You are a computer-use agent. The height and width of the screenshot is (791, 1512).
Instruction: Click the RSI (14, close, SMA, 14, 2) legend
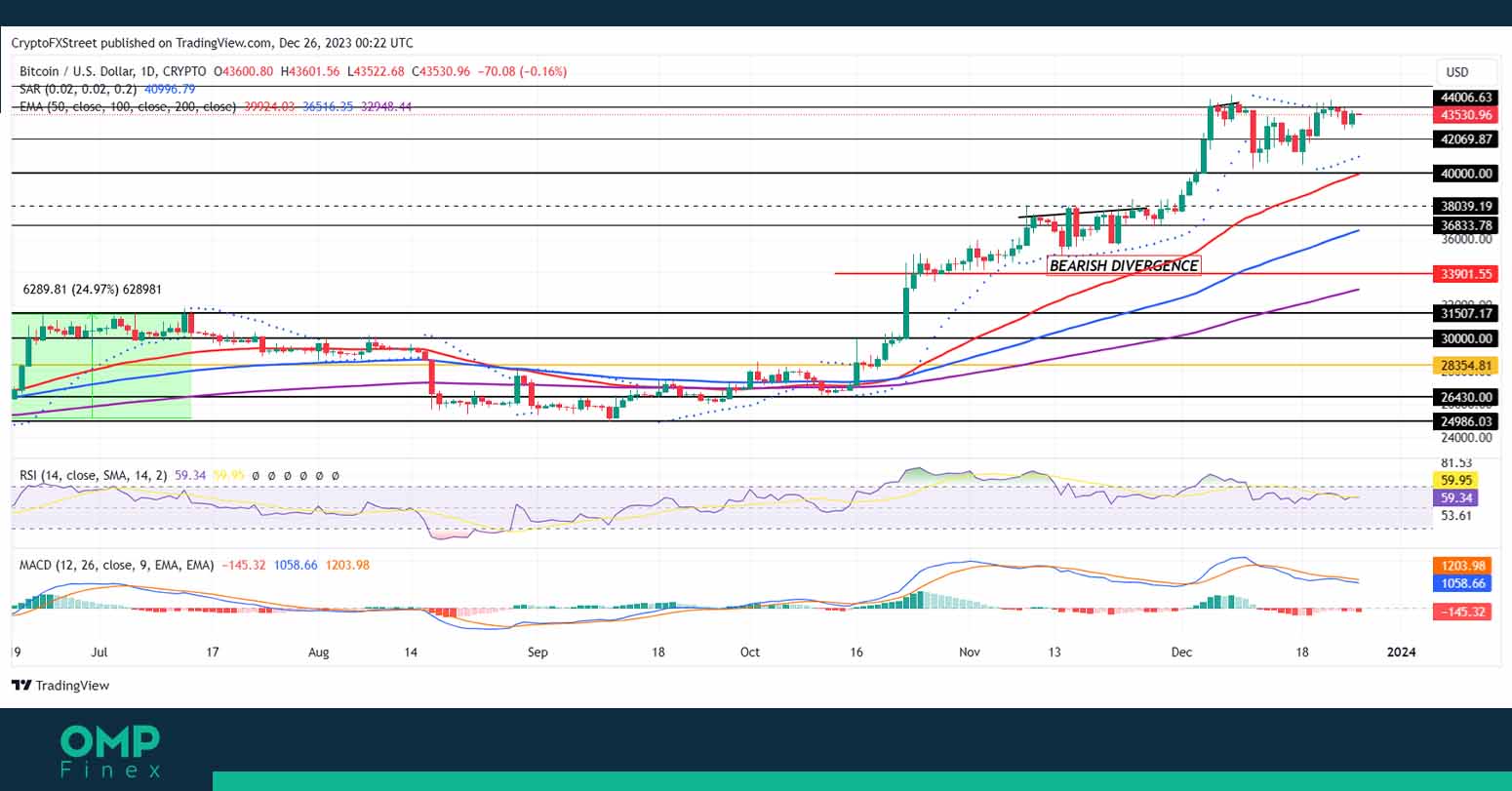point(94,475)
